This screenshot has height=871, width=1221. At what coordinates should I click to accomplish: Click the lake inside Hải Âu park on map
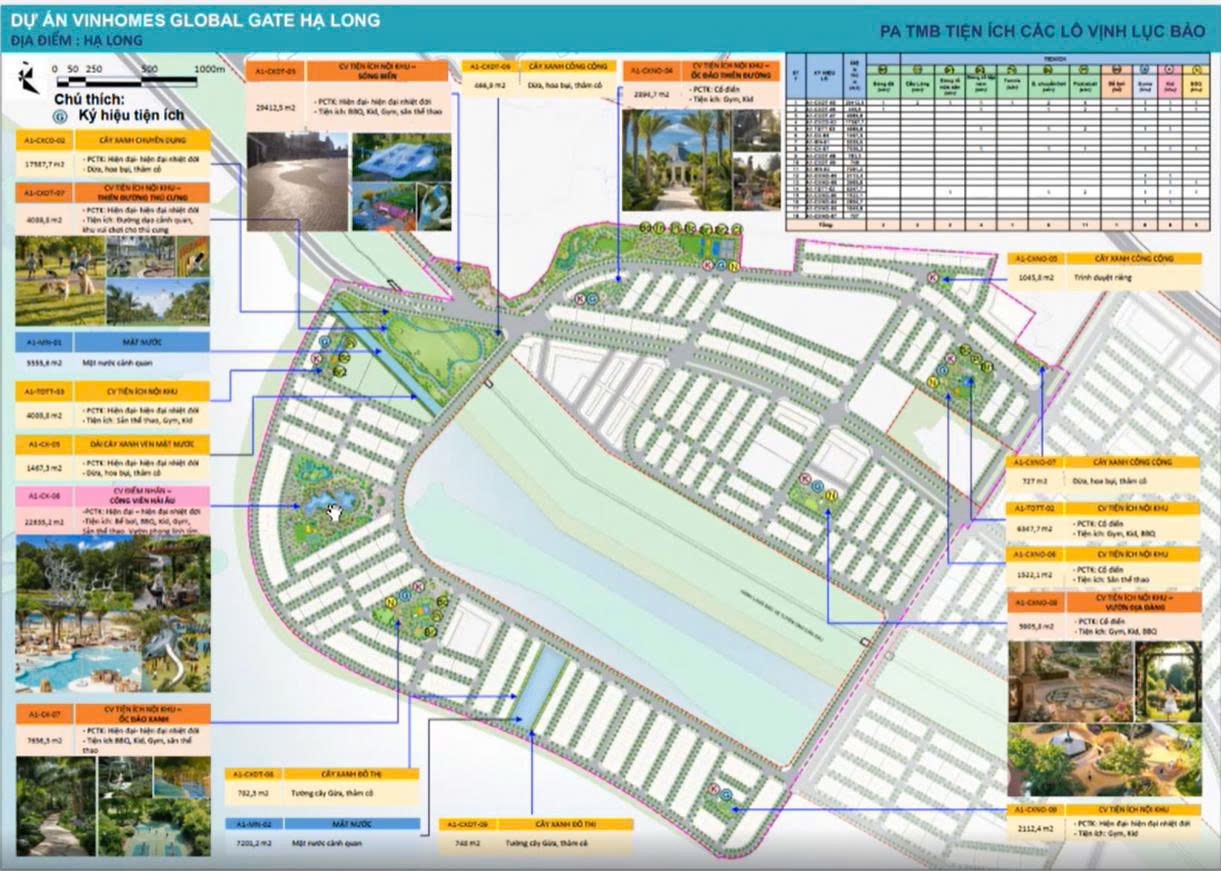pos(331,500)
